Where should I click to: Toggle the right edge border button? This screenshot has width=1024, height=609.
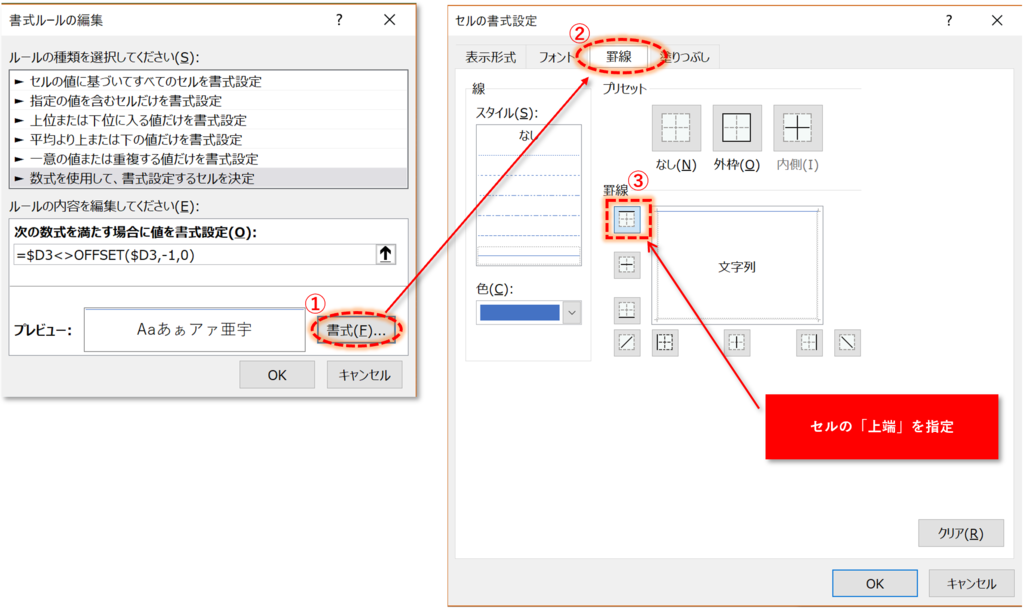click(x=811, y=342)
